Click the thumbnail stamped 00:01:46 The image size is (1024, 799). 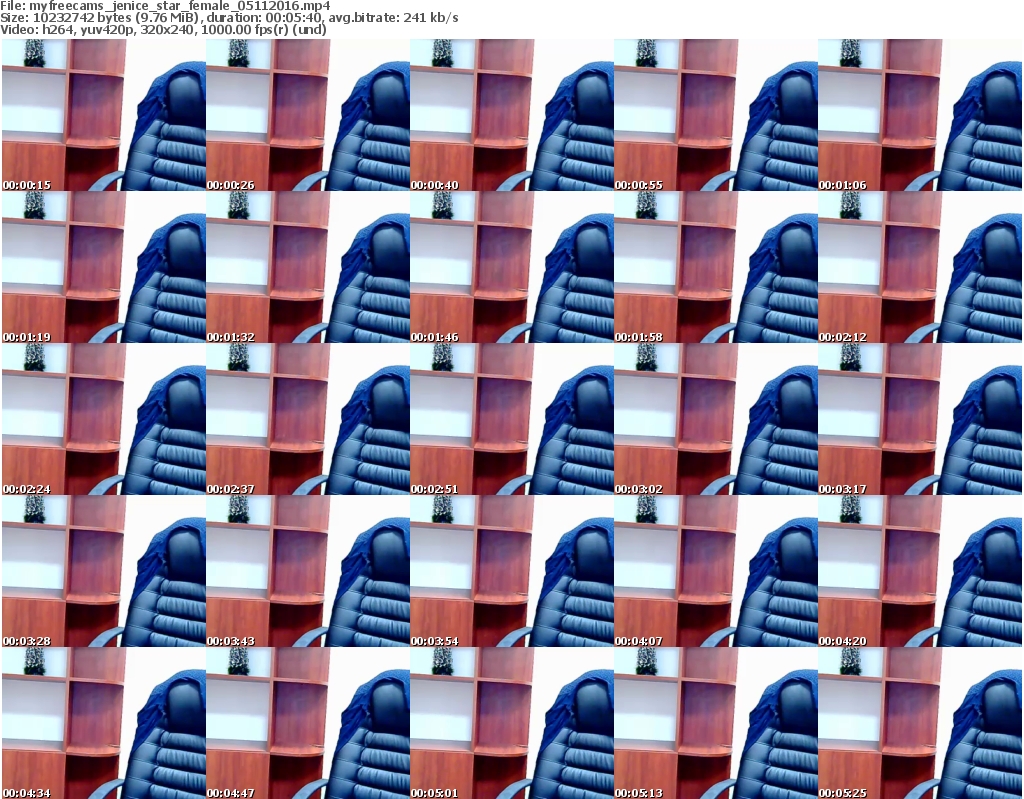click(511, 267)
